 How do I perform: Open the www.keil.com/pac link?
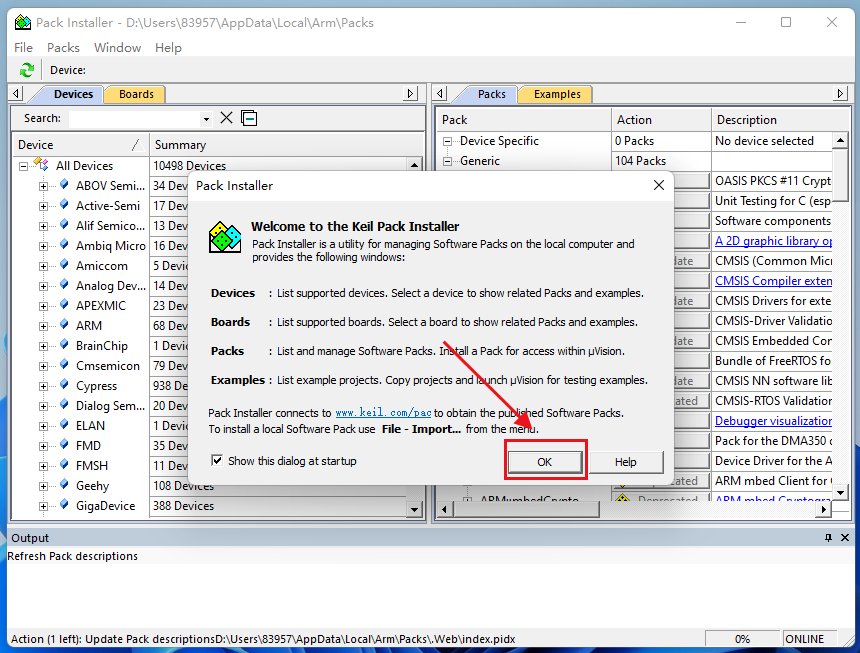pyautogui.click(x=383, y=413)
